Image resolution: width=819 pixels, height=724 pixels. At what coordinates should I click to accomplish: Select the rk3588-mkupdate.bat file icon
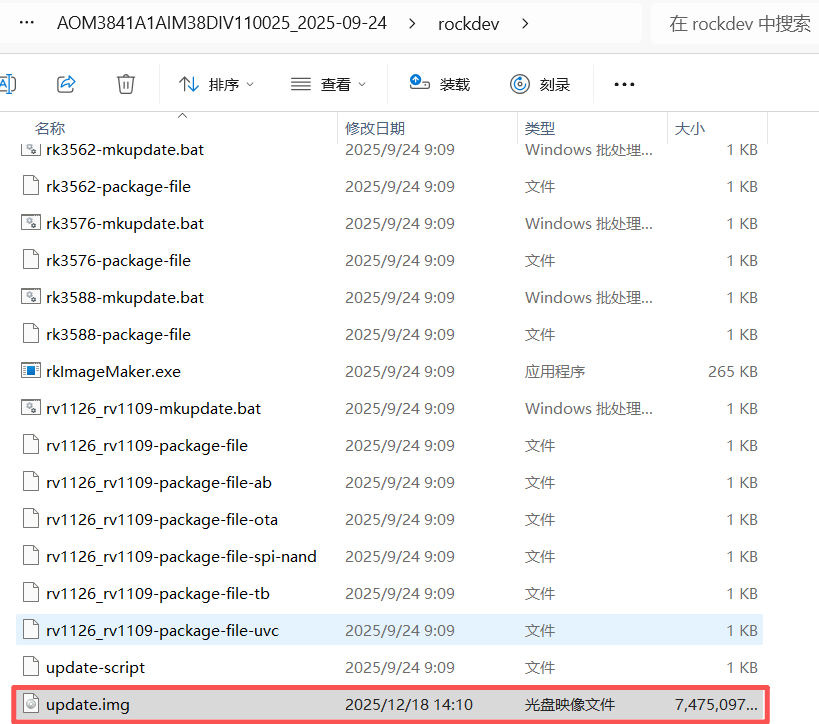click(31, 297)
